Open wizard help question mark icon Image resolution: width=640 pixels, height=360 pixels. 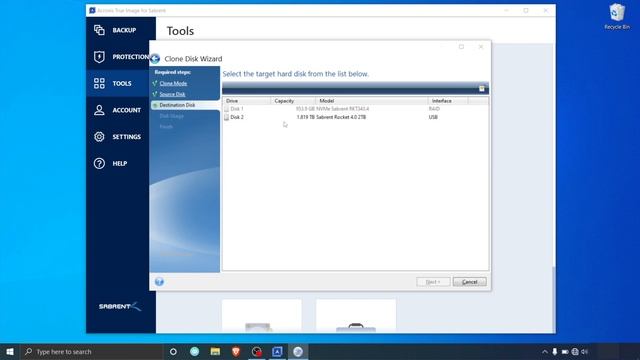coord(159,282)
